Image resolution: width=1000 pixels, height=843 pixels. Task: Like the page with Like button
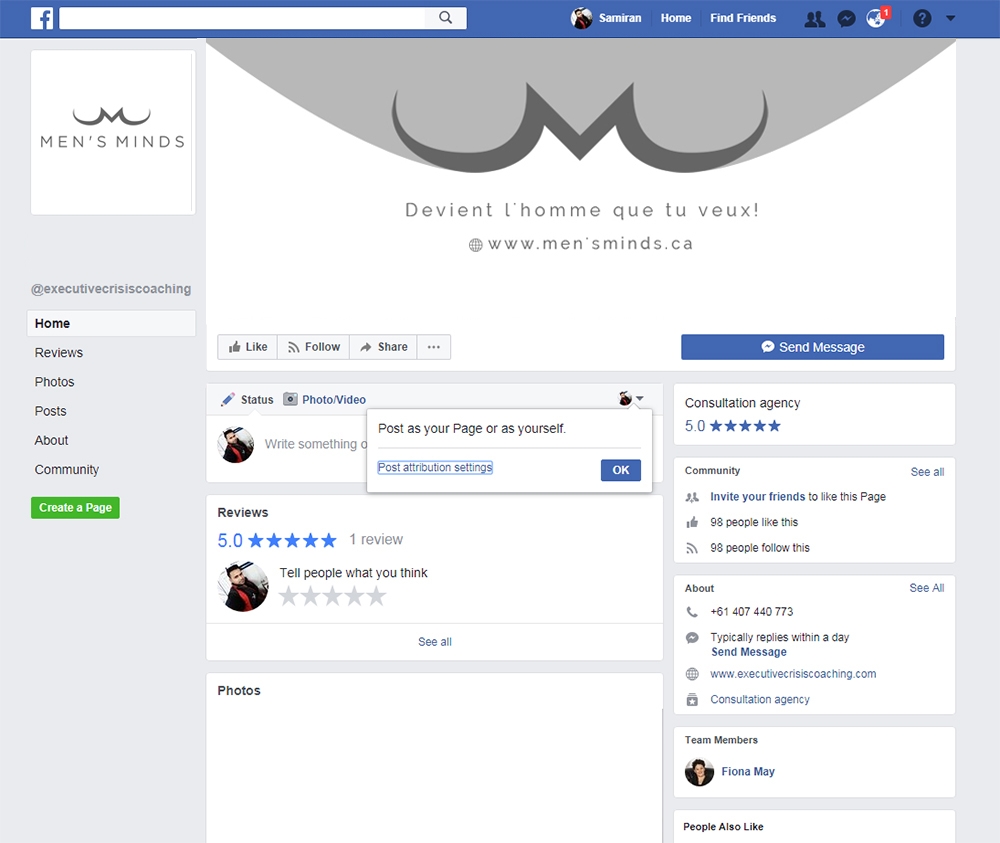pos(248,347)
